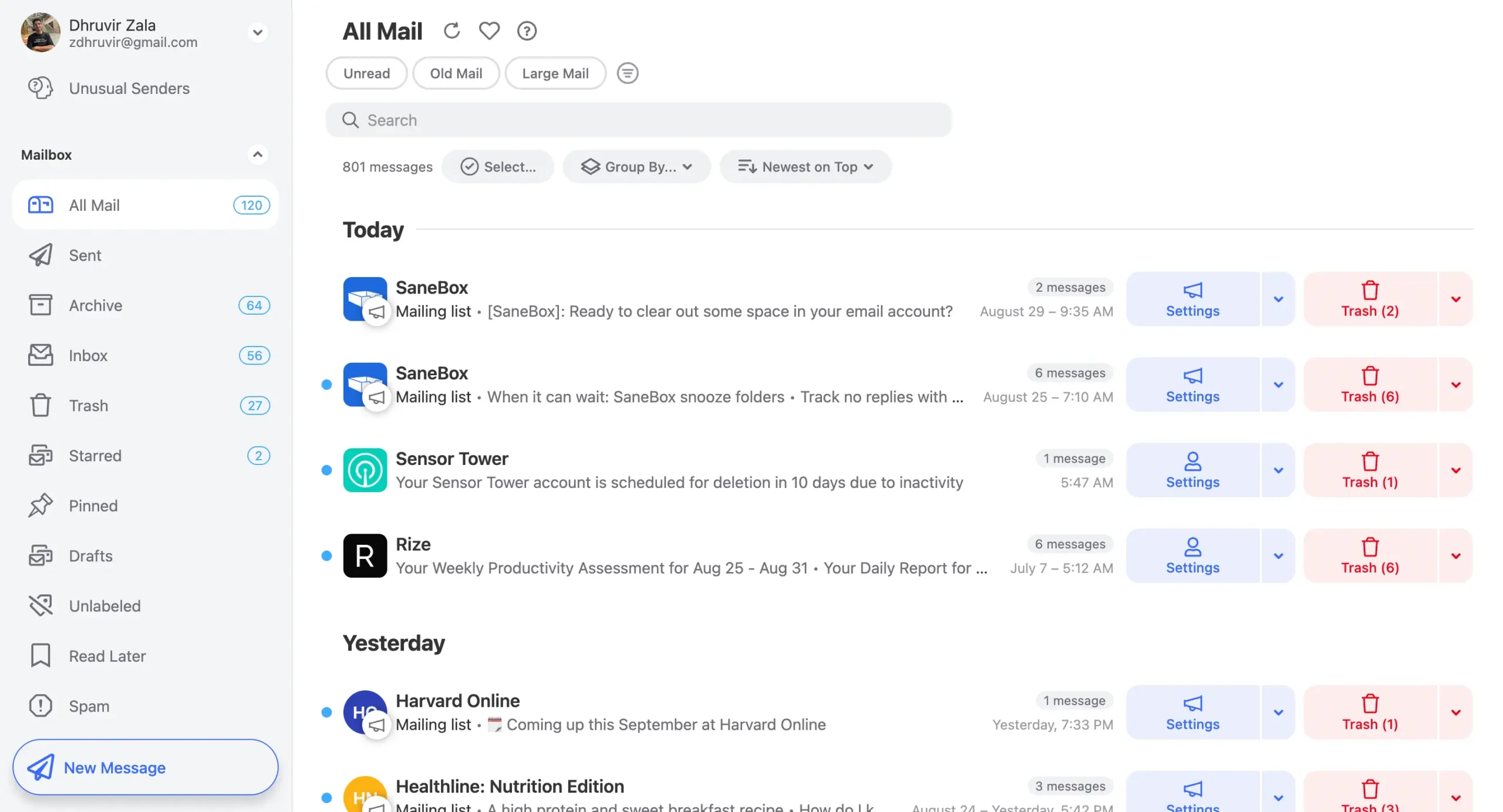Open Unusual Senders view
Viewport: 1503px width, 812px height.
click(145, 88)
